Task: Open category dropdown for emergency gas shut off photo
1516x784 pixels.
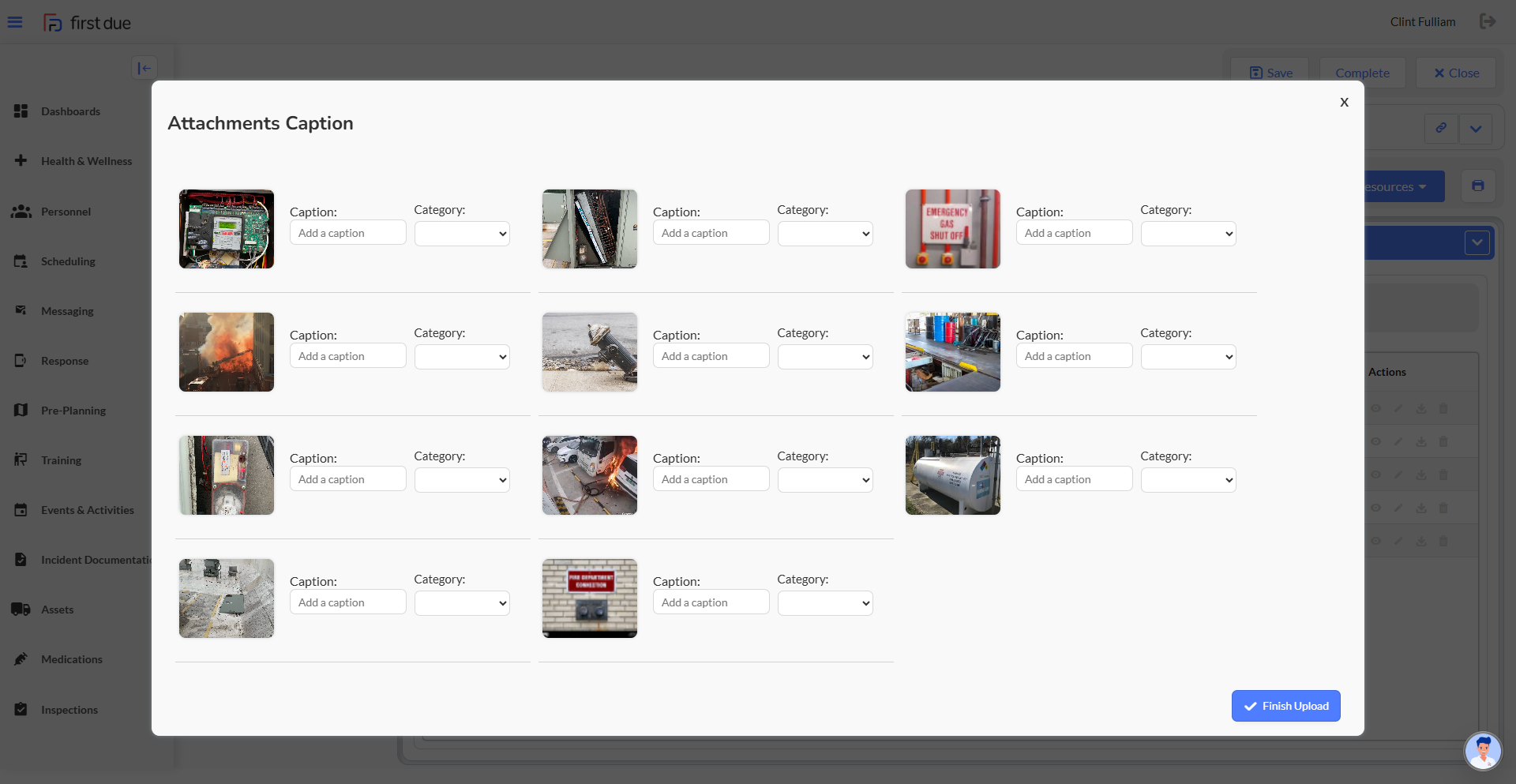Action: 1188,234
